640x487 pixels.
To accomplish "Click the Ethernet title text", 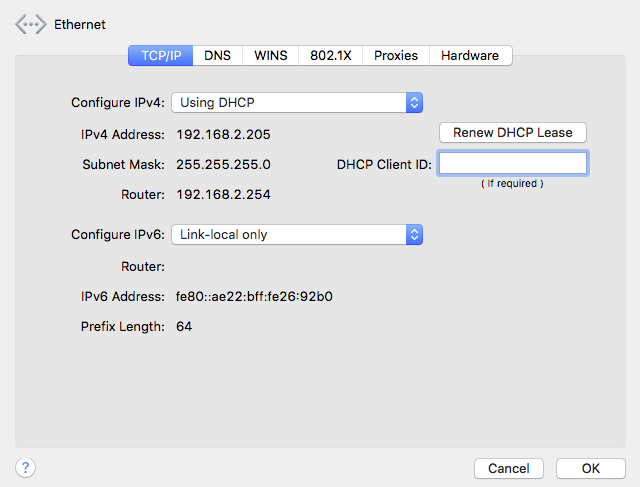I will click(79, 24).
